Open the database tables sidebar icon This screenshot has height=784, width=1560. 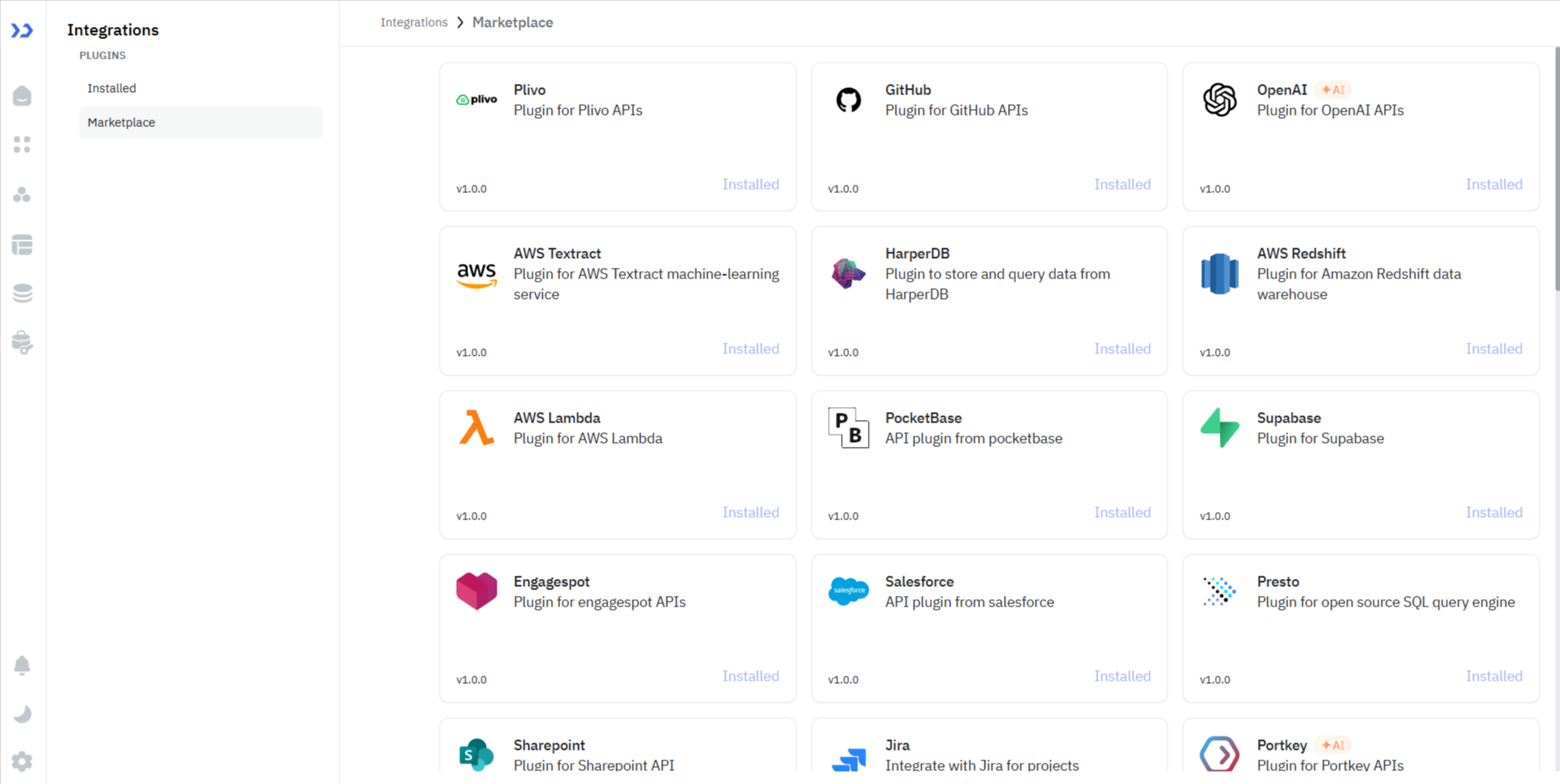click(x=22, y=244)
